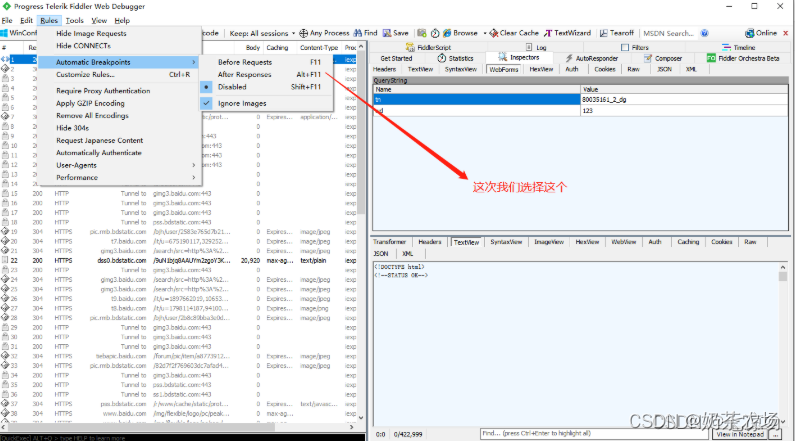Expand the Performance submenu
This screenshot has width=795, height=441.
click(120, 177)
